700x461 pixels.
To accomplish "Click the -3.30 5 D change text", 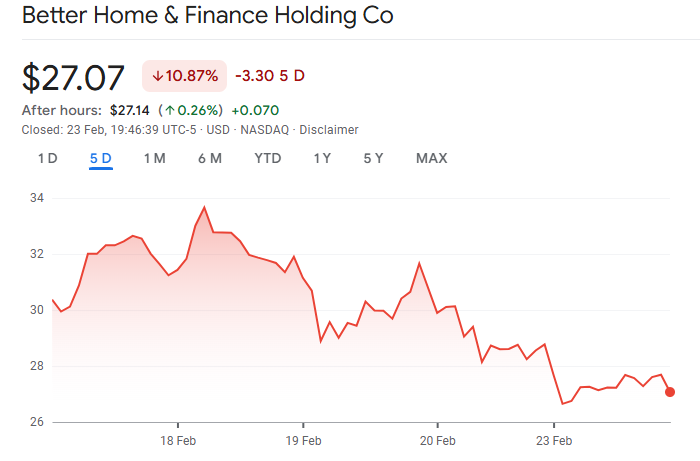I will pyautogui.click(x=269, y=76).
